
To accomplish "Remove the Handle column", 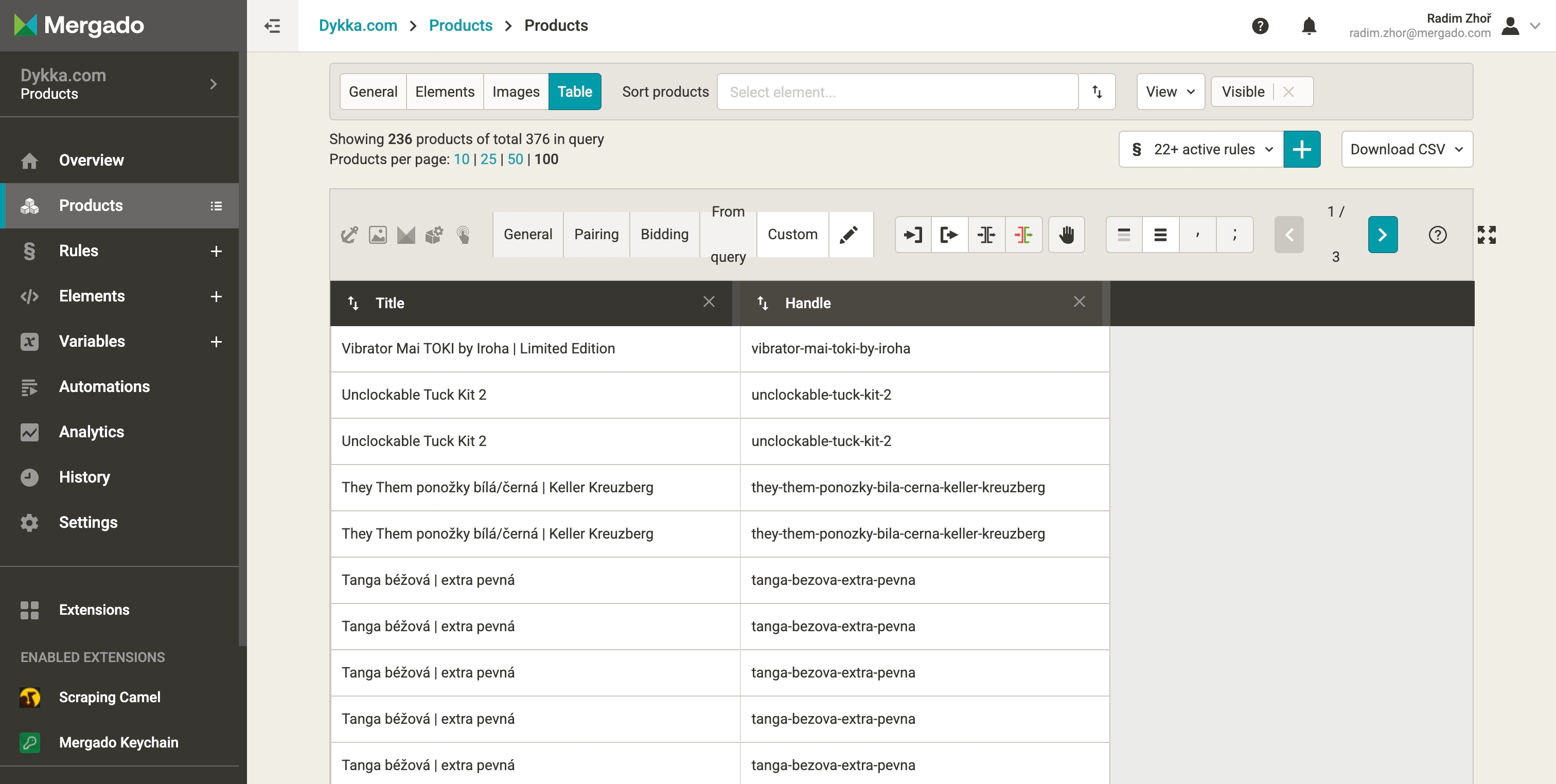I will pyautogui.click(x=1079, y=302).
